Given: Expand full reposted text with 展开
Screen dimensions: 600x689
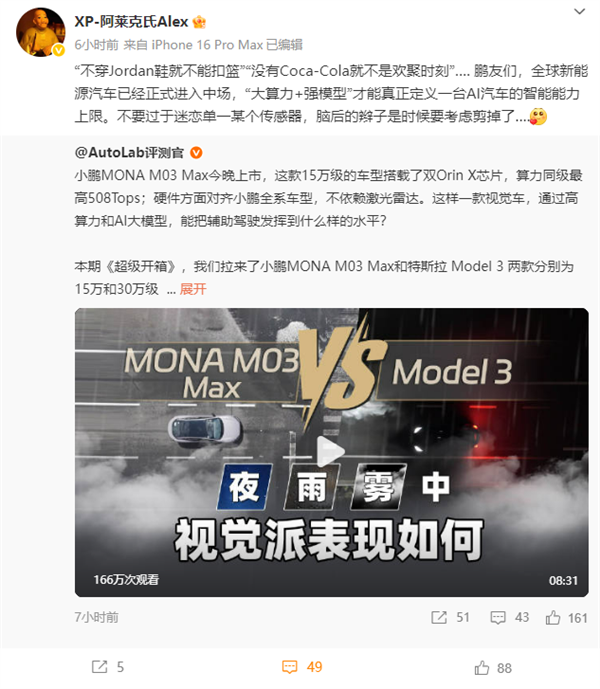Looking at the screenshot, I should click(x=193, y=289).
